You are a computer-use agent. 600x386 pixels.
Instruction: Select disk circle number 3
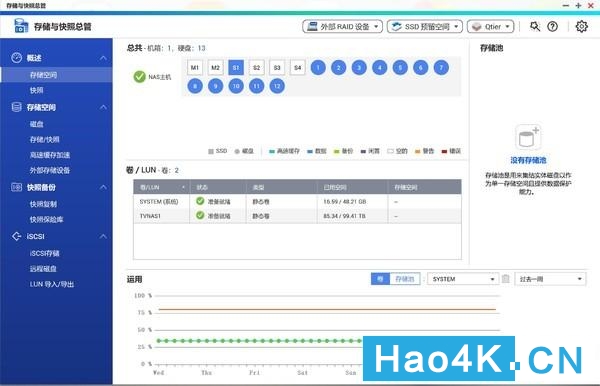[x=359, y=68]
